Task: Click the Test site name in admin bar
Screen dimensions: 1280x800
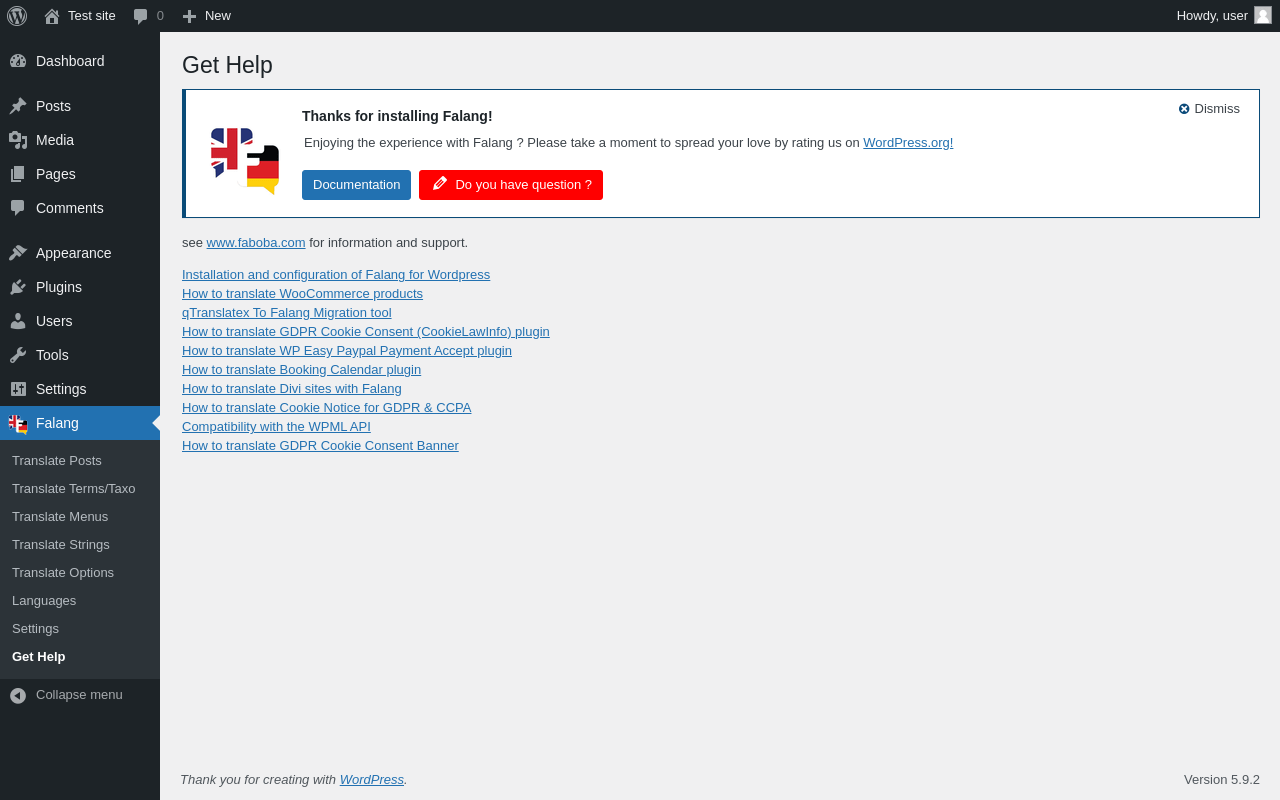Action: tap(92, 16)
